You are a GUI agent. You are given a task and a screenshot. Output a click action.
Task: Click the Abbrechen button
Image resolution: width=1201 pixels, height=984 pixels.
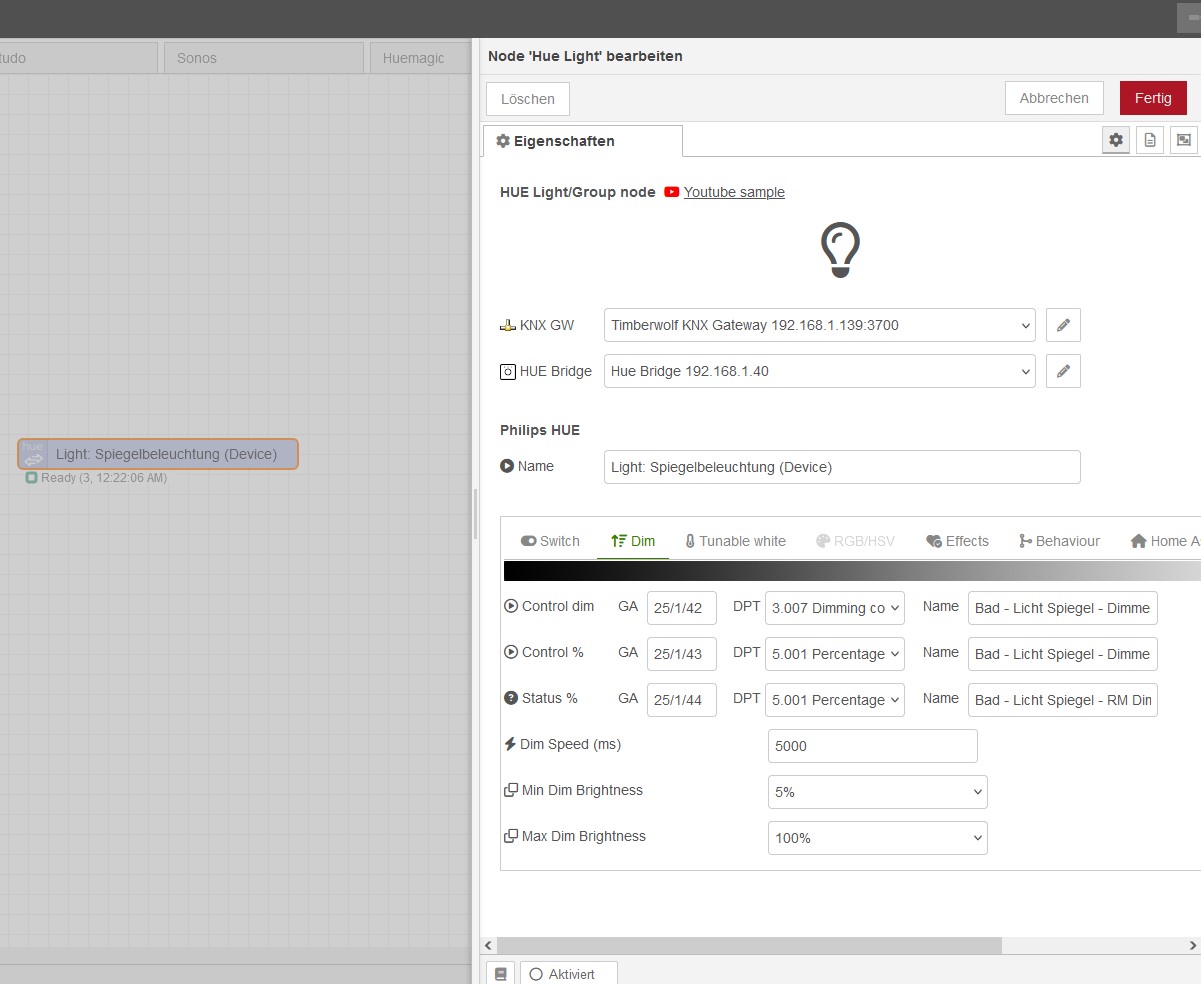pyautogui.click(x=1054, y=98)
